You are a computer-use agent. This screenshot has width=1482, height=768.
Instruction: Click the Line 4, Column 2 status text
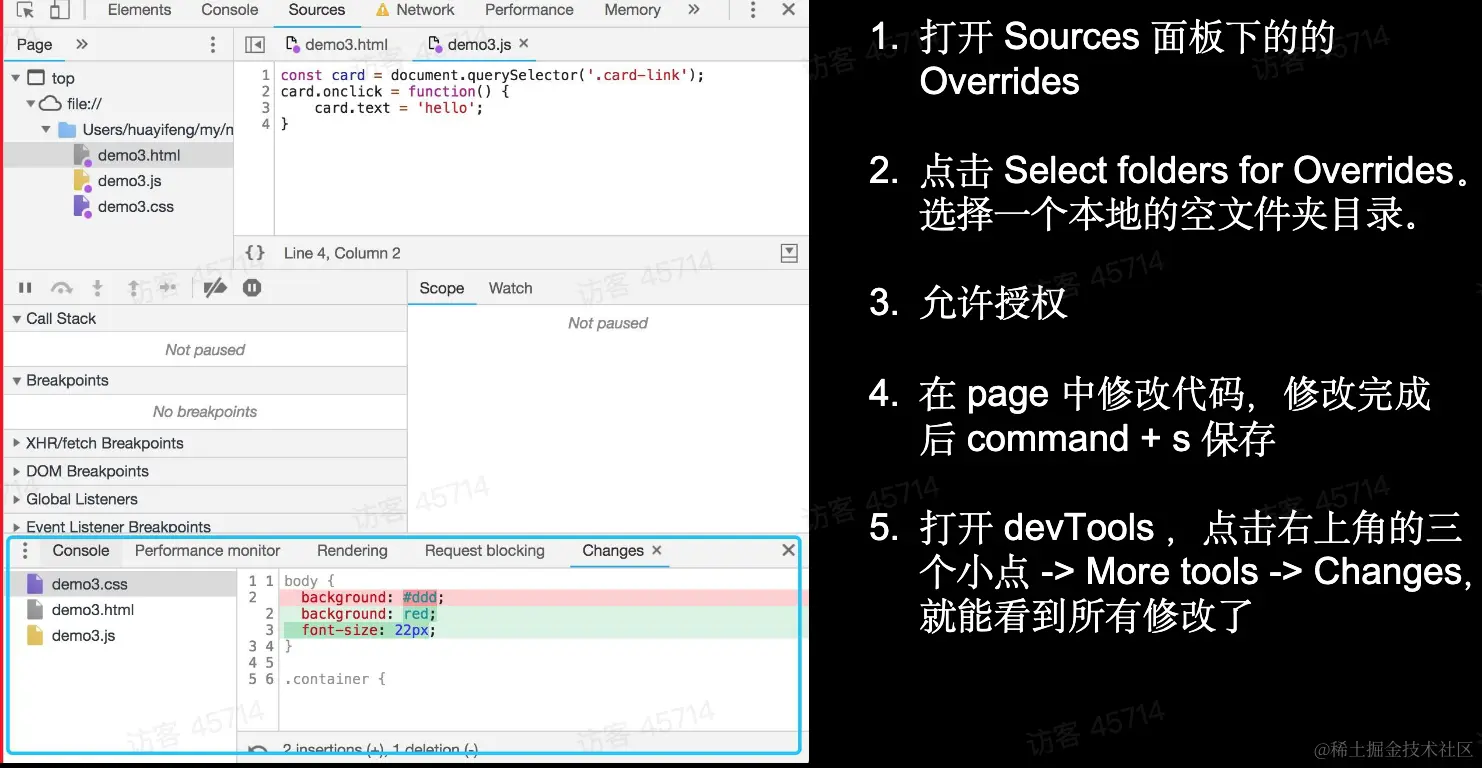coord(342,253)
